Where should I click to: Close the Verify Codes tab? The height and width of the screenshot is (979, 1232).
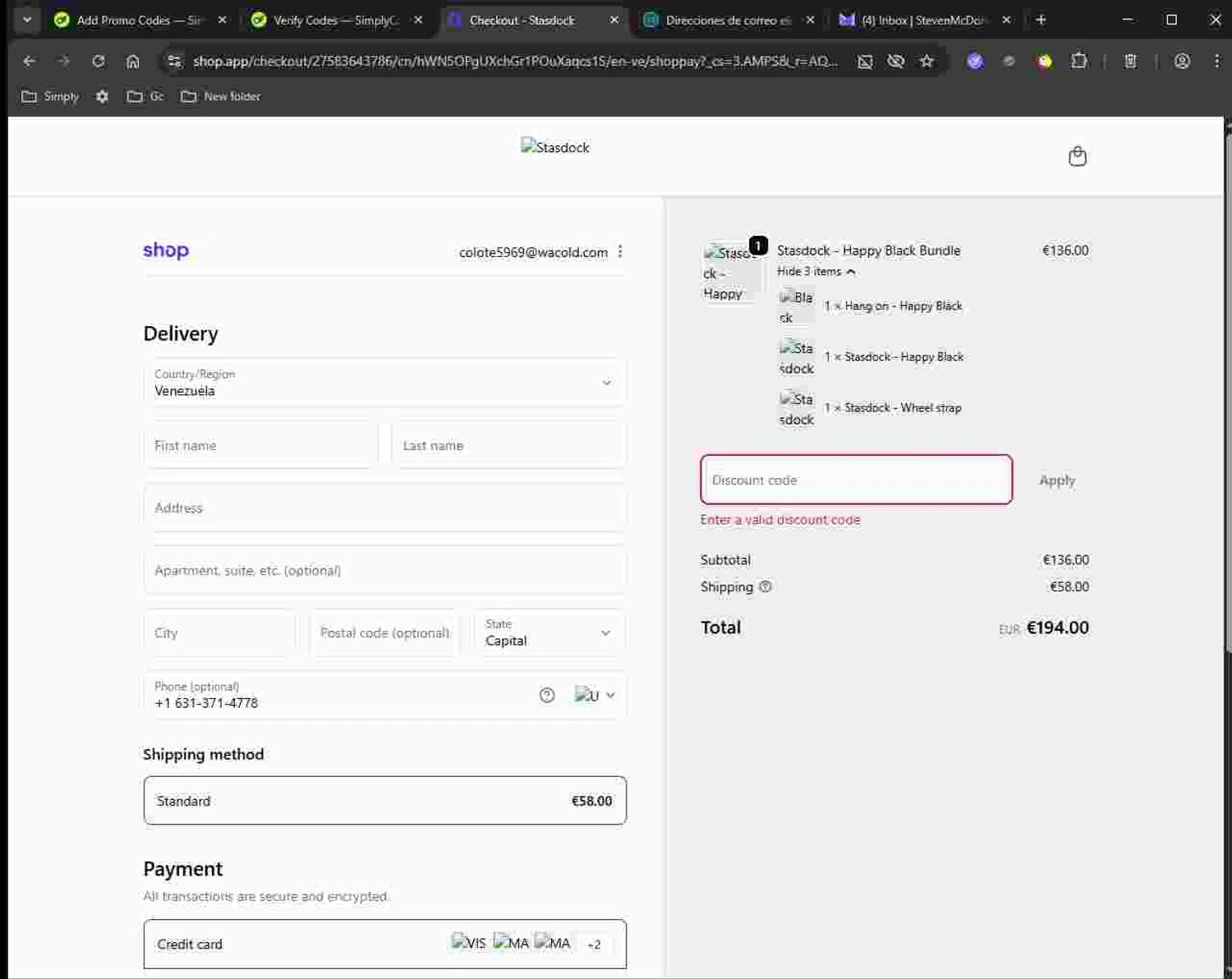click(418, 20)
